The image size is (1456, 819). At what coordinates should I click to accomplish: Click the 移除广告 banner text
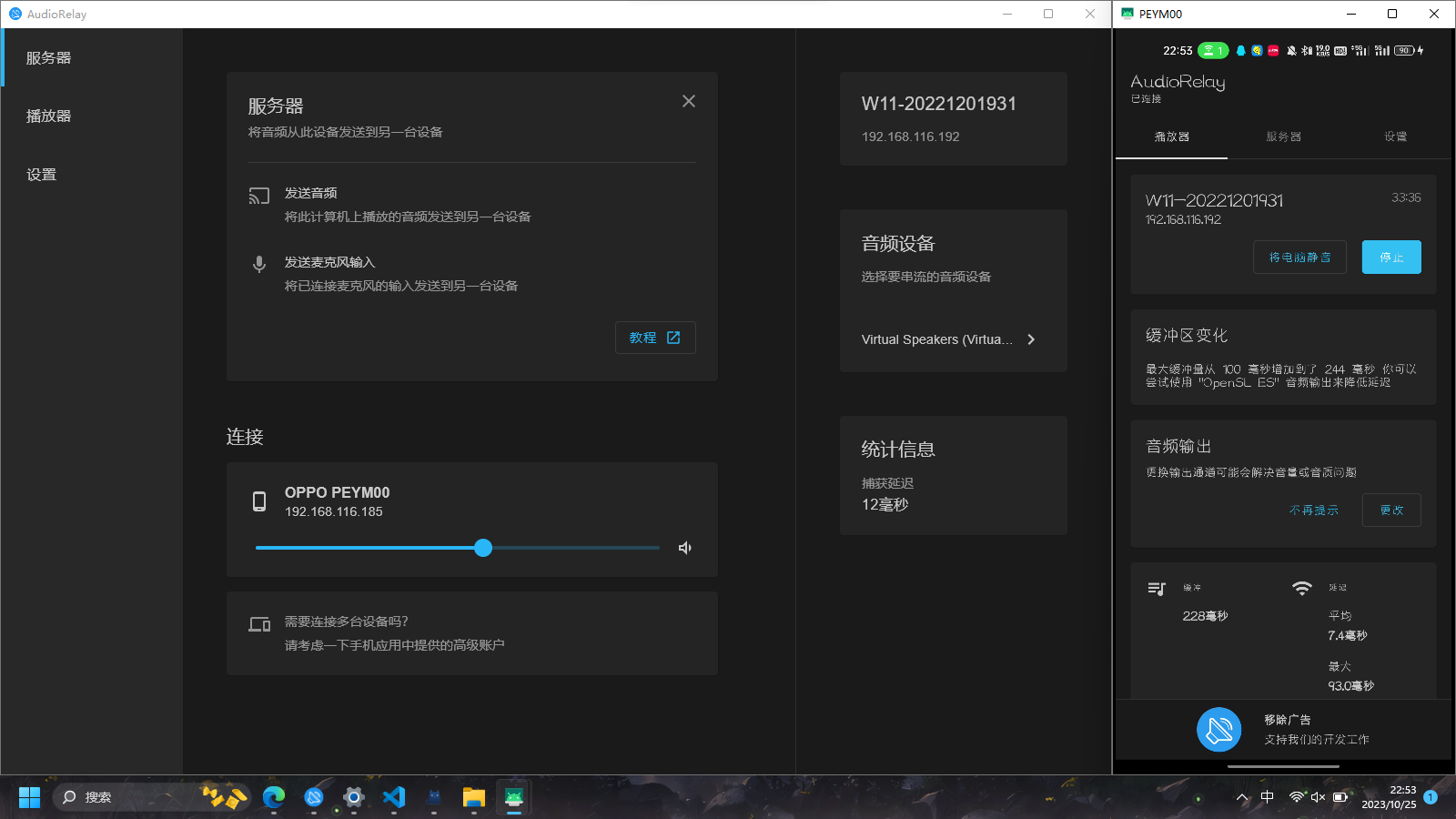tap(1288, 720)
